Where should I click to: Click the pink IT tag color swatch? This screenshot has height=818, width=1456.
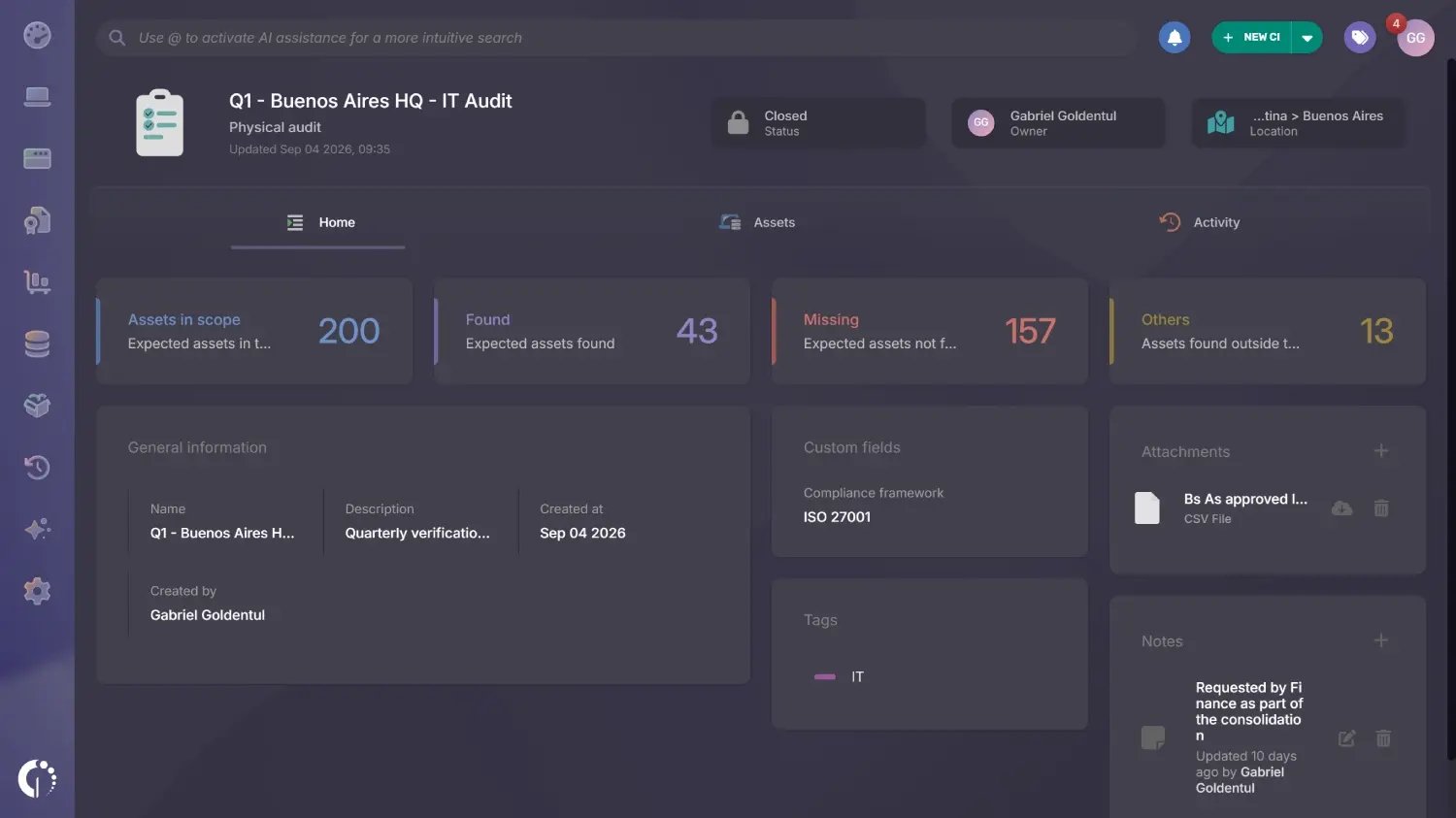825,676
